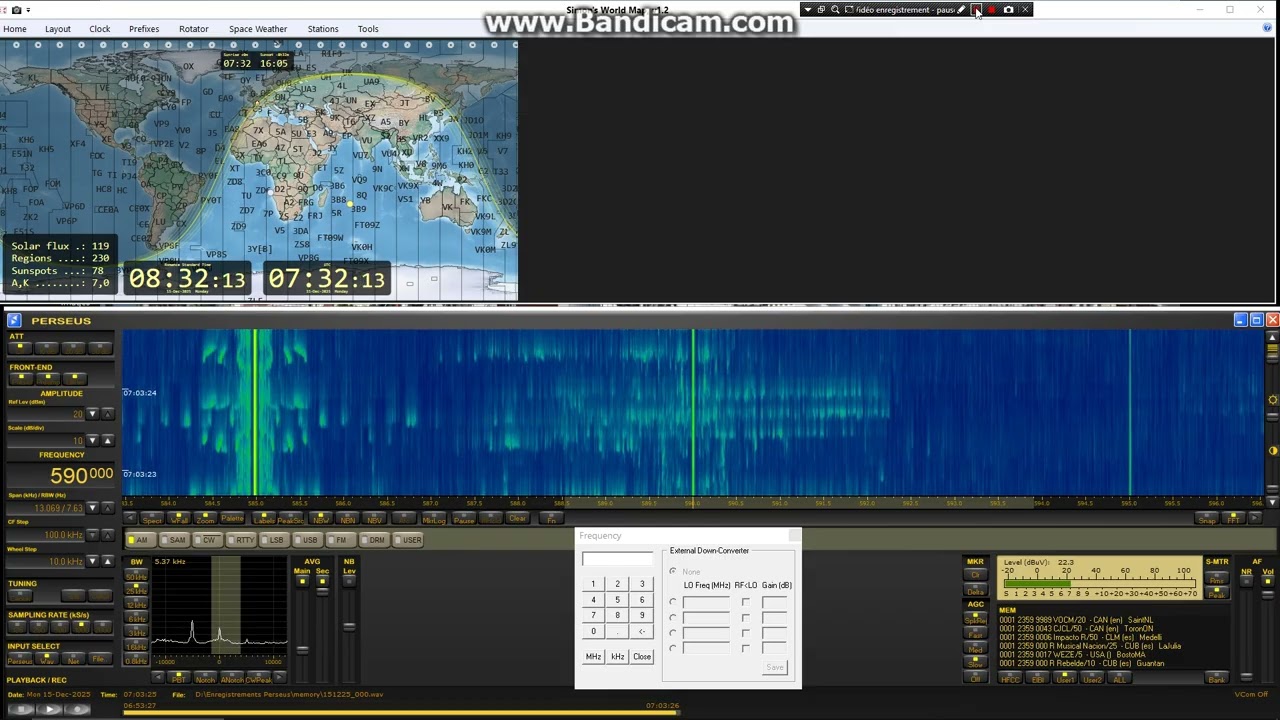Select SAM demodulation mode

point(173,540)
